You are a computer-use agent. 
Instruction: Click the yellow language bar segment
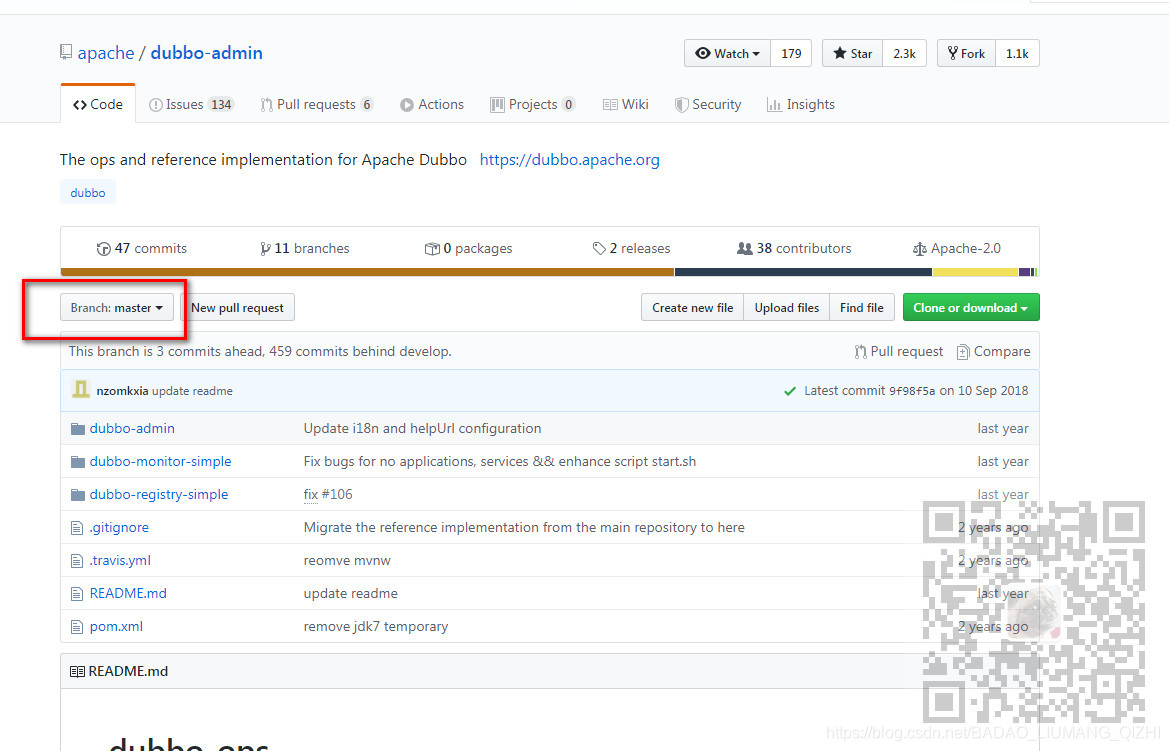tap(975, 272)
